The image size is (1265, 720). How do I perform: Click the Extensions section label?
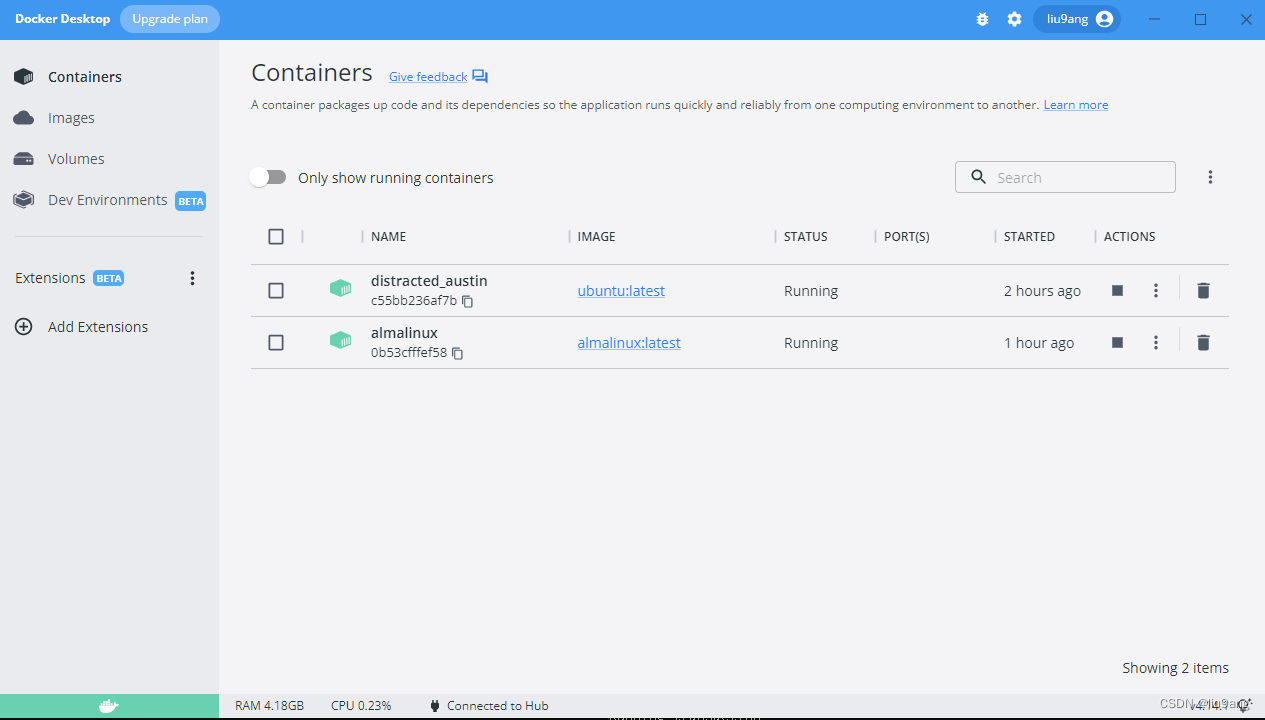pyautogui.click(x=50, y=279)
